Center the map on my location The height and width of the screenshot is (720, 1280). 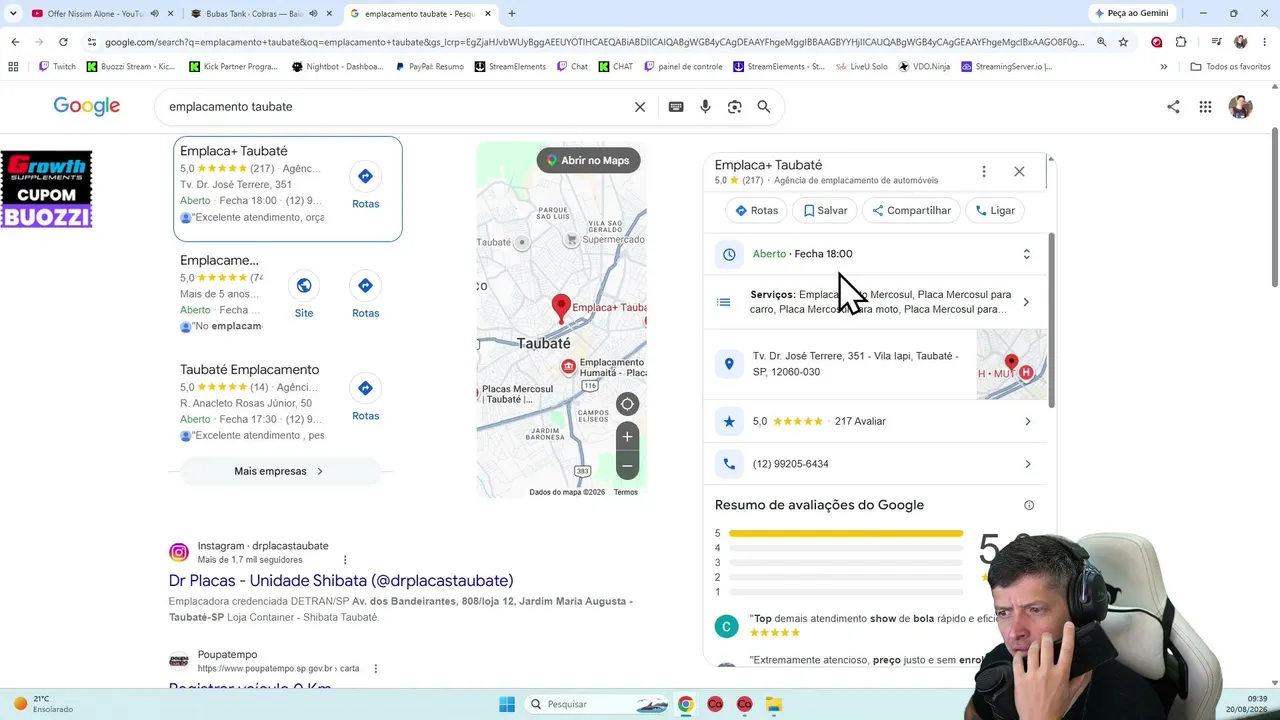627,404
